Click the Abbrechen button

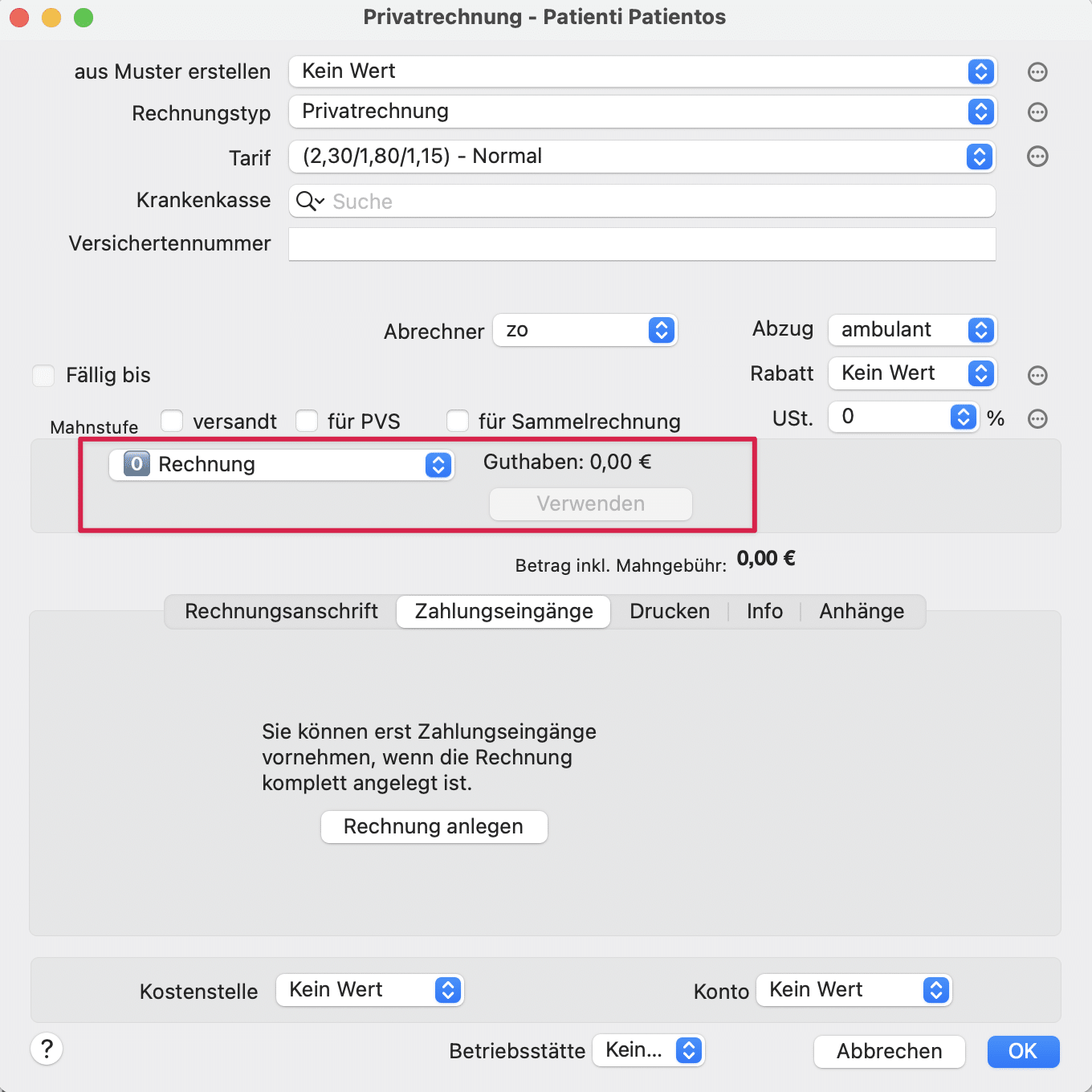(x=889, y=1051)
